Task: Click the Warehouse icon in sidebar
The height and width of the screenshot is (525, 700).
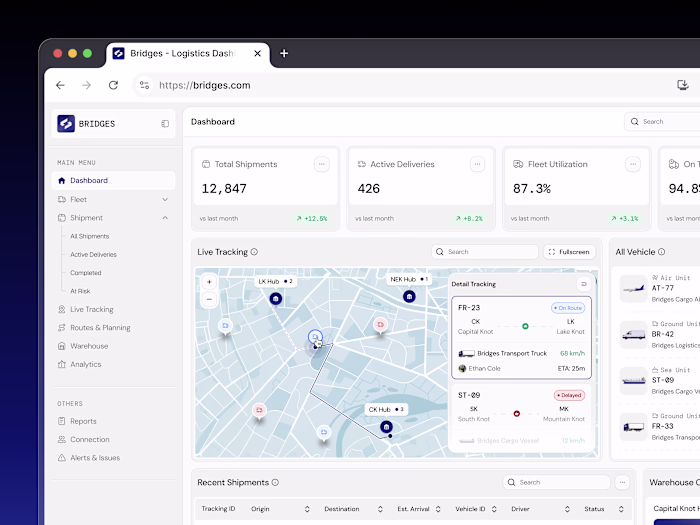Action: pyautogui.click(x=62, y=346)
